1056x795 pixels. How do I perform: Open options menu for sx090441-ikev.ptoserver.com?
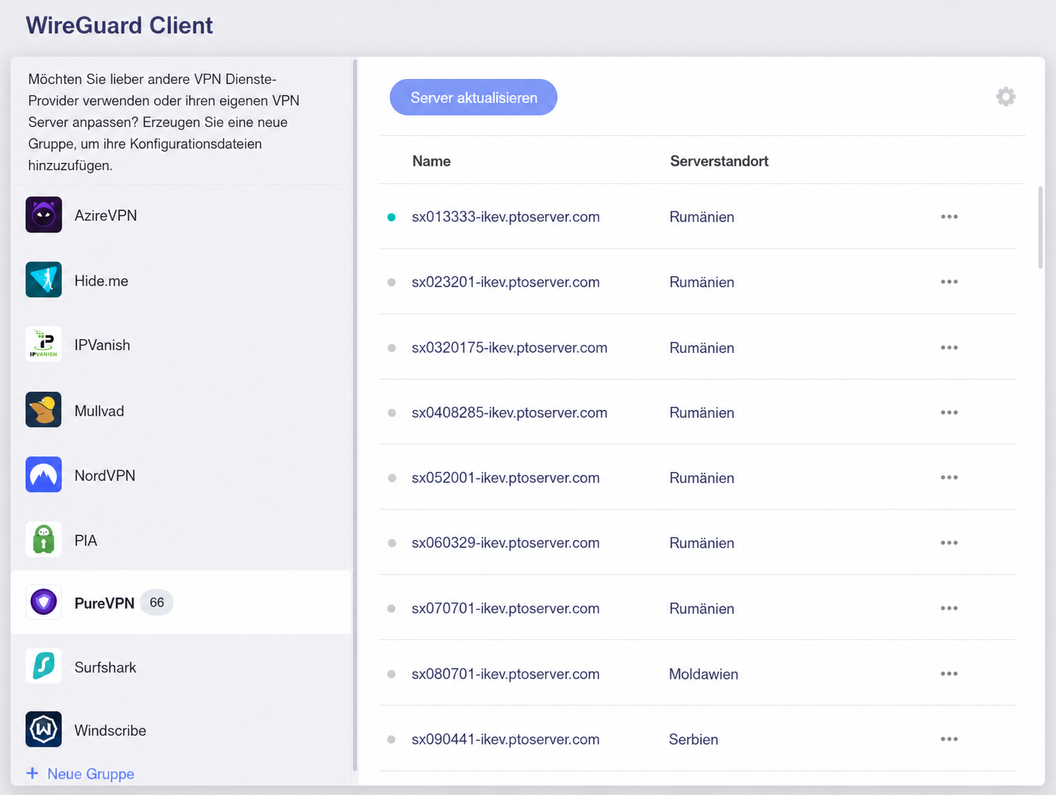point(949,739)
